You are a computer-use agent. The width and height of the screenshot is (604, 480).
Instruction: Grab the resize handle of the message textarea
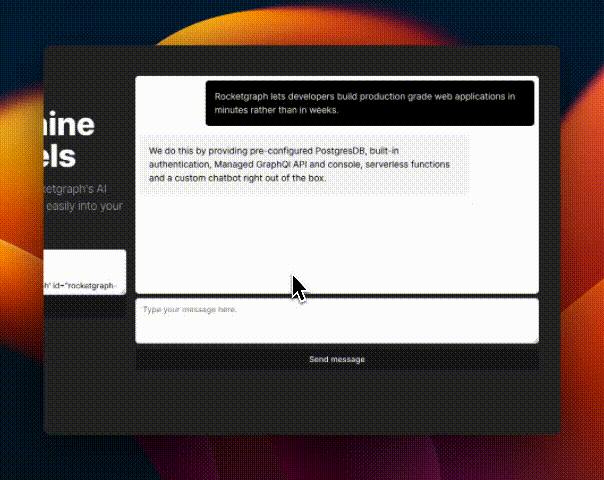point(536,340)
